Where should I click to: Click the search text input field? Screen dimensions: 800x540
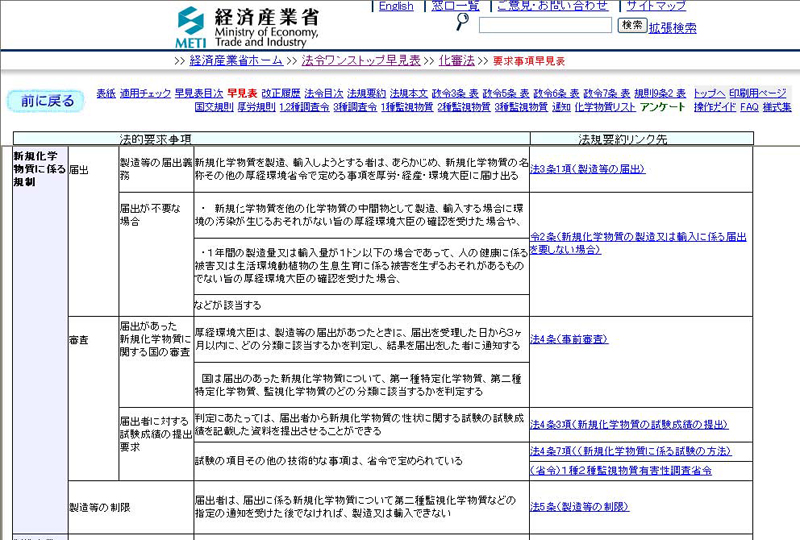pos(545,26)
